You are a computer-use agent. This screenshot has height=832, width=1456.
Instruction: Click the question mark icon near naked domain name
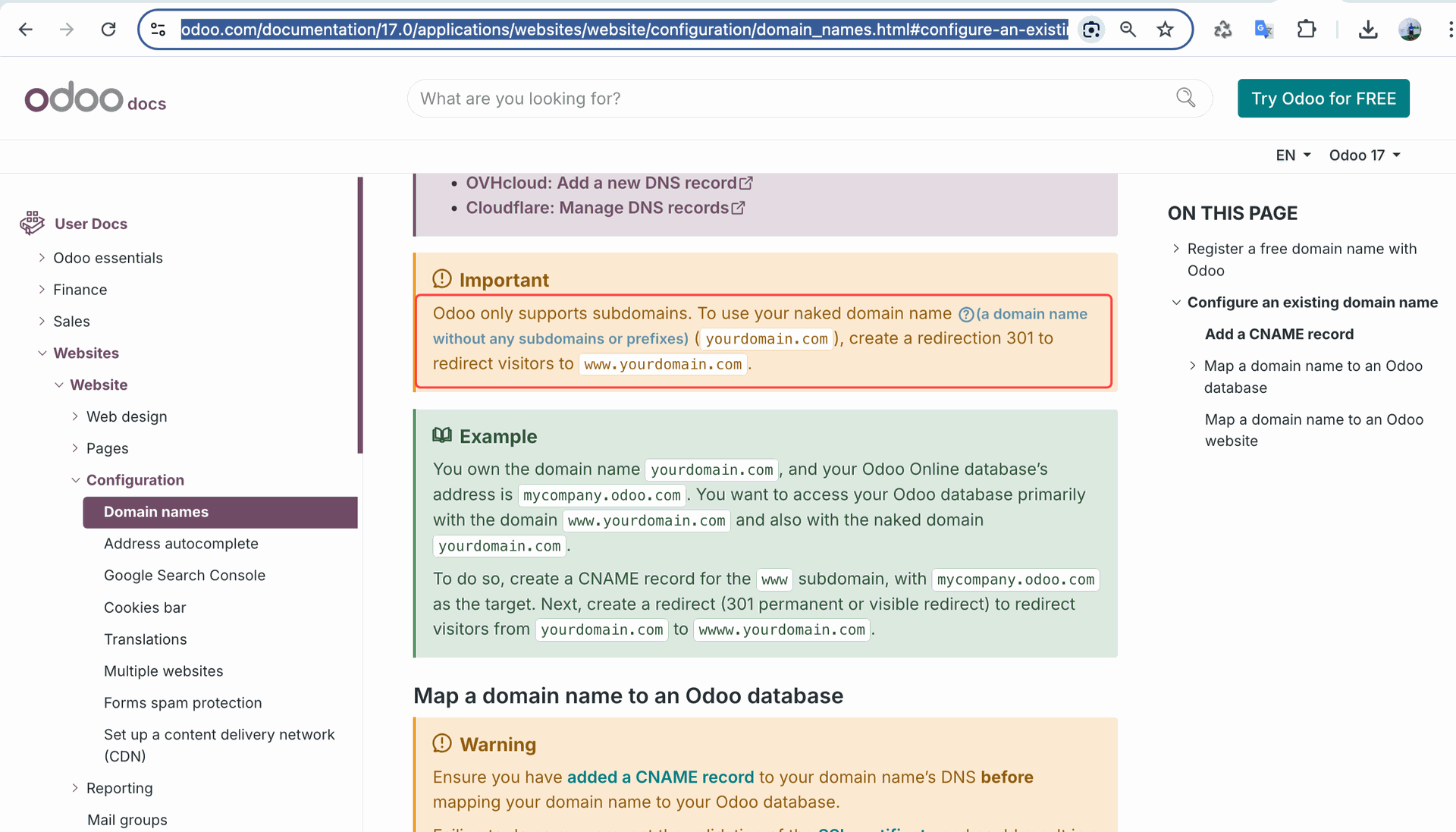[x=966, y=314]
